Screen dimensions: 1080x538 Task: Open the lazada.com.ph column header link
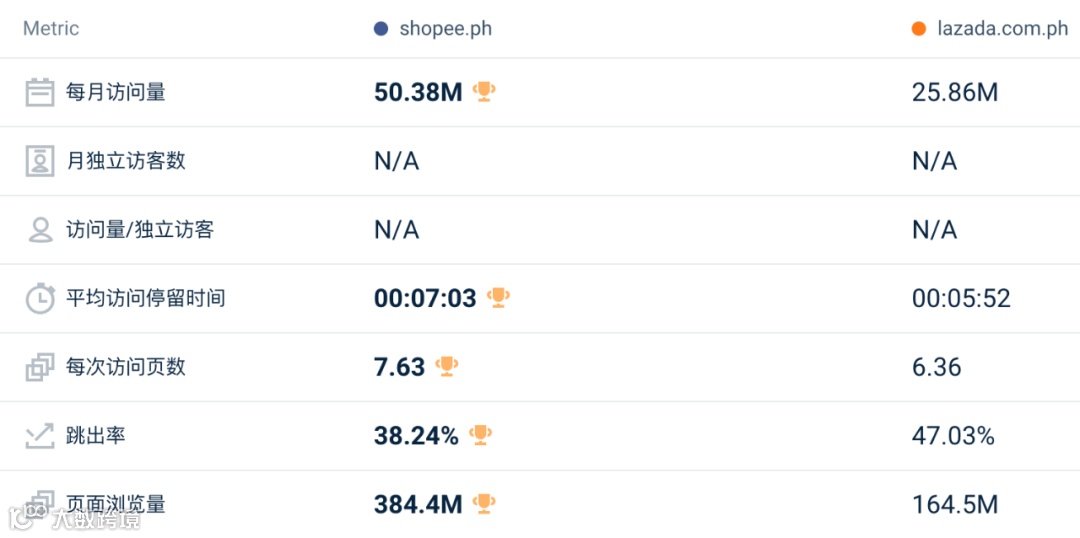point(1002,29)
